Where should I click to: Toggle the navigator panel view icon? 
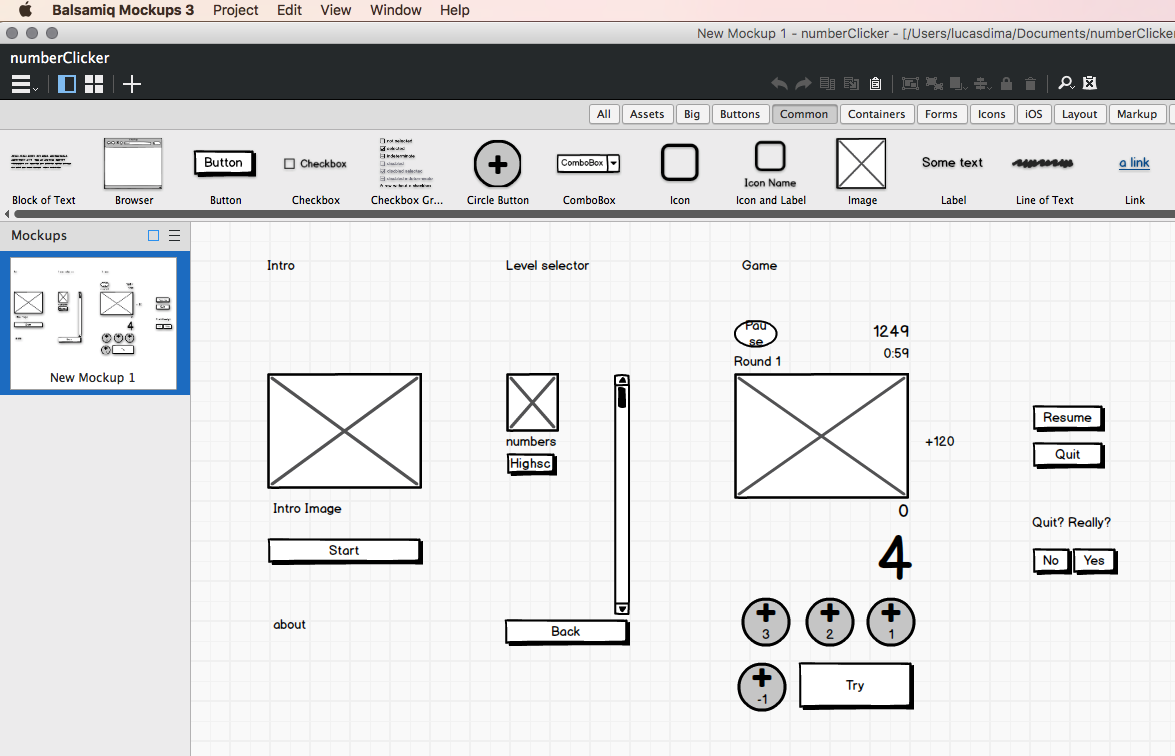(67, 85)
